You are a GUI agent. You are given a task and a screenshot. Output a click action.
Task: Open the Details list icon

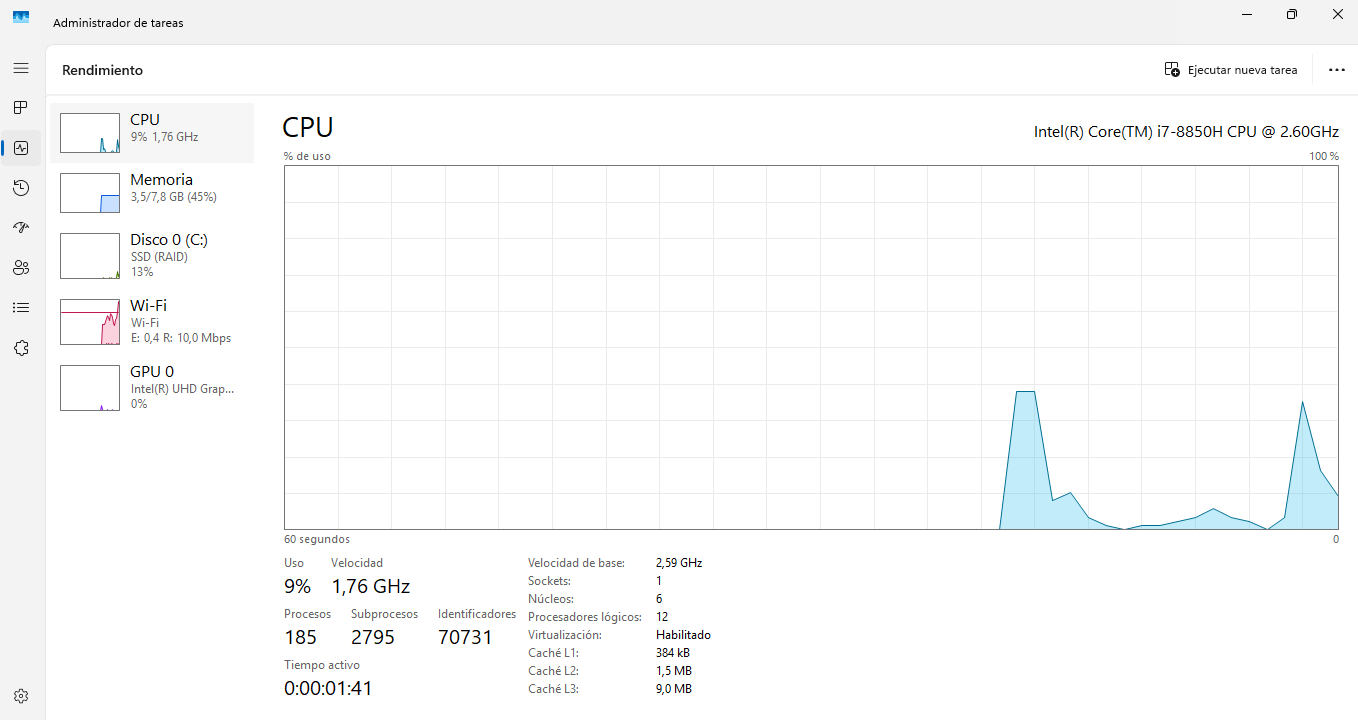[x=21, y=308]
